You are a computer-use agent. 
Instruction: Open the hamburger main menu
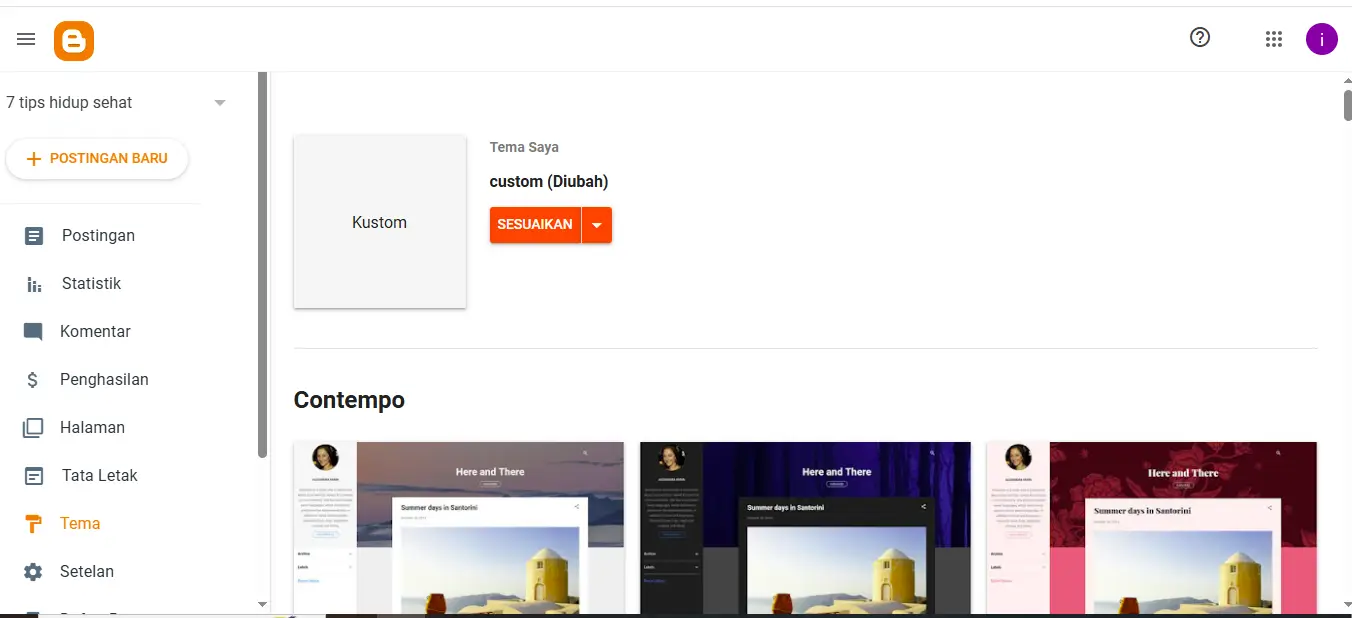pyautogui.click(x=26, y=39)
